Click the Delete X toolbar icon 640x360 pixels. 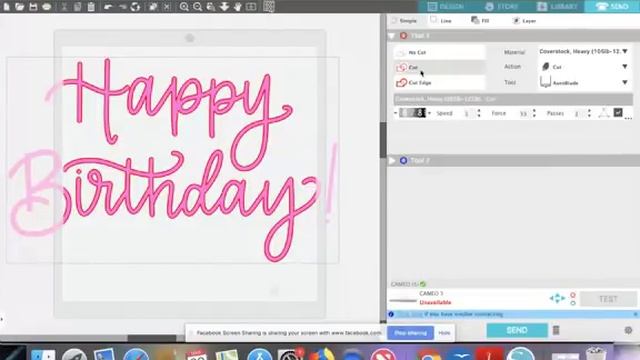click(167, 7)
